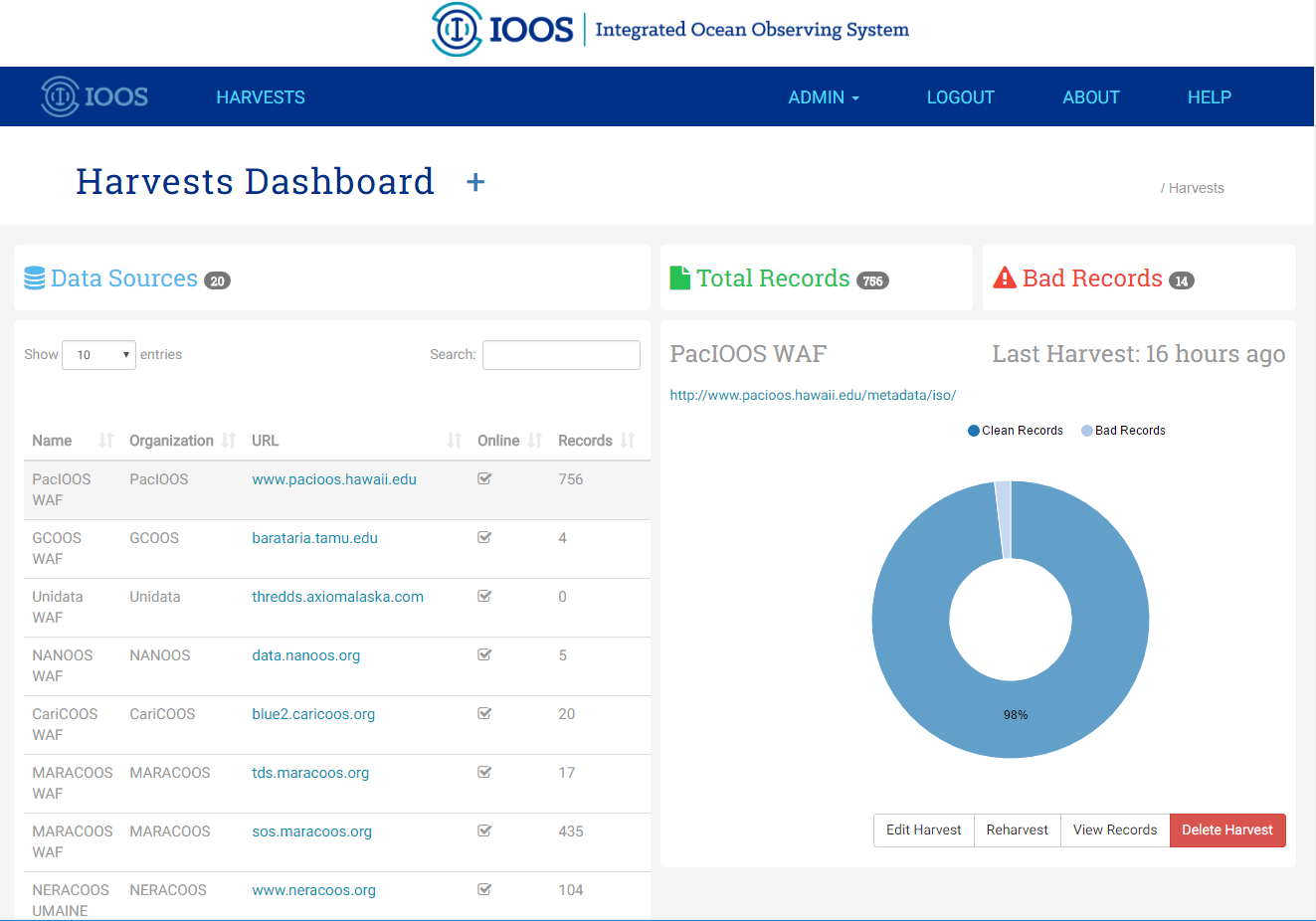Image resolution: width=1316 pixels, height=921 pixels.
Task: Sort table by Online column arrows
Action: coord(535,441)
